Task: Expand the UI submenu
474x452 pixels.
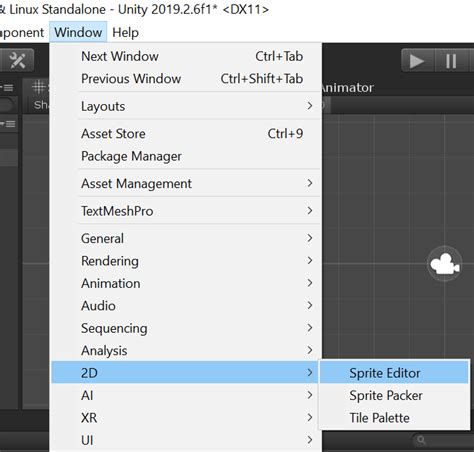Action: point(186,440)
